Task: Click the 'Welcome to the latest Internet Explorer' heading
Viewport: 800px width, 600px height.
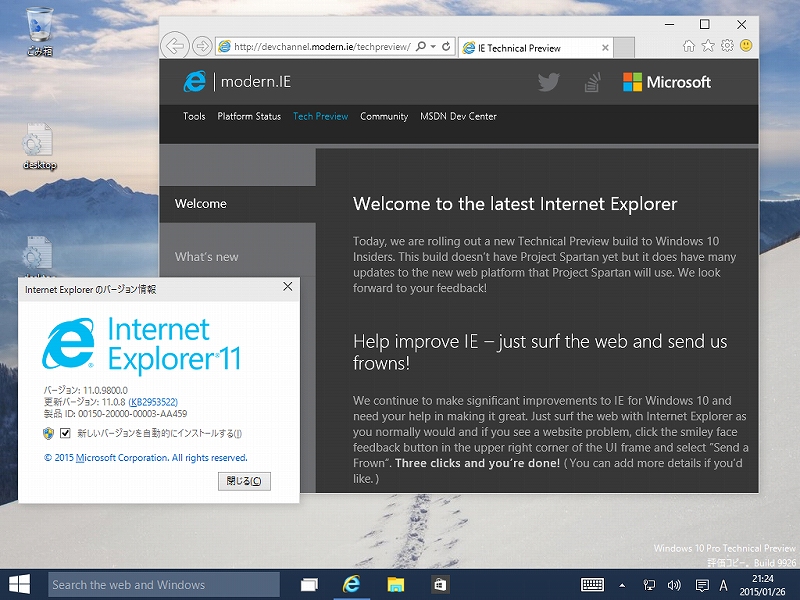Action: (515, 204)
